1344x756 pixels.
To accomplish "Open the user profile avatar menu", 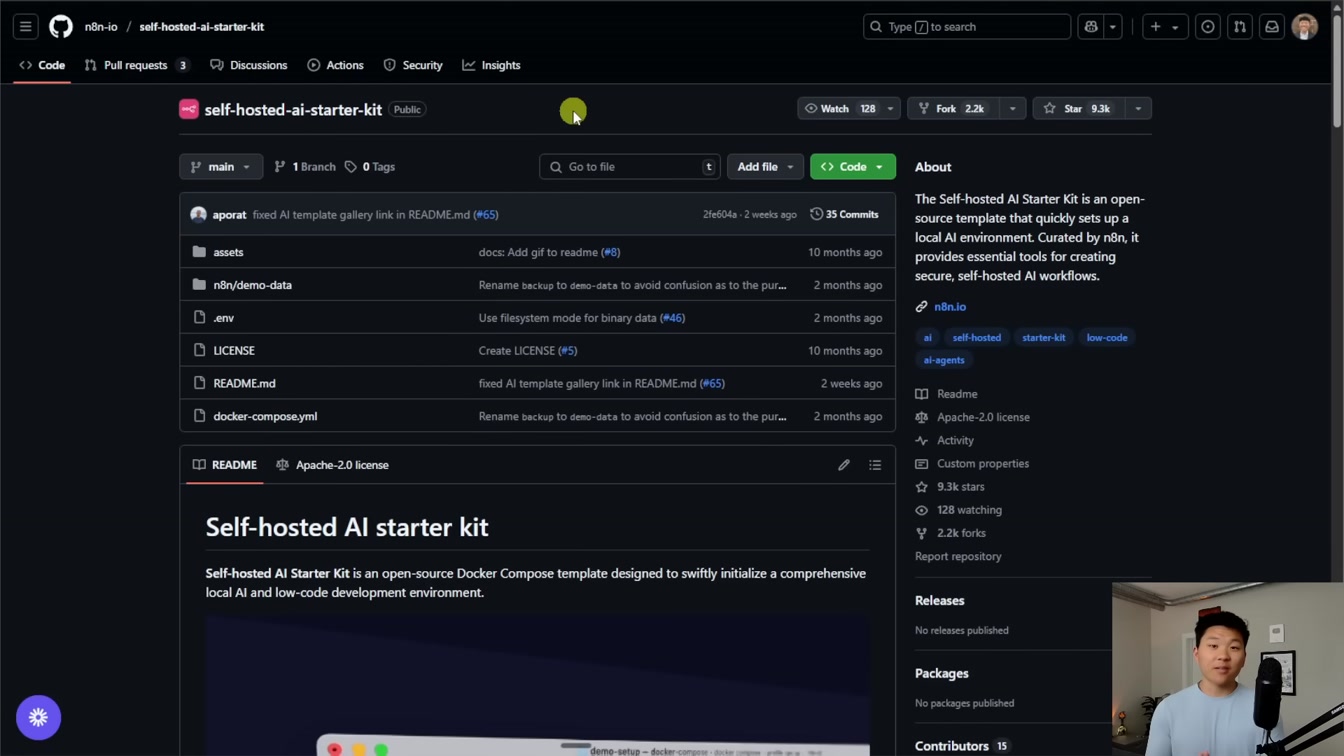I will [x=1304, y=27].
